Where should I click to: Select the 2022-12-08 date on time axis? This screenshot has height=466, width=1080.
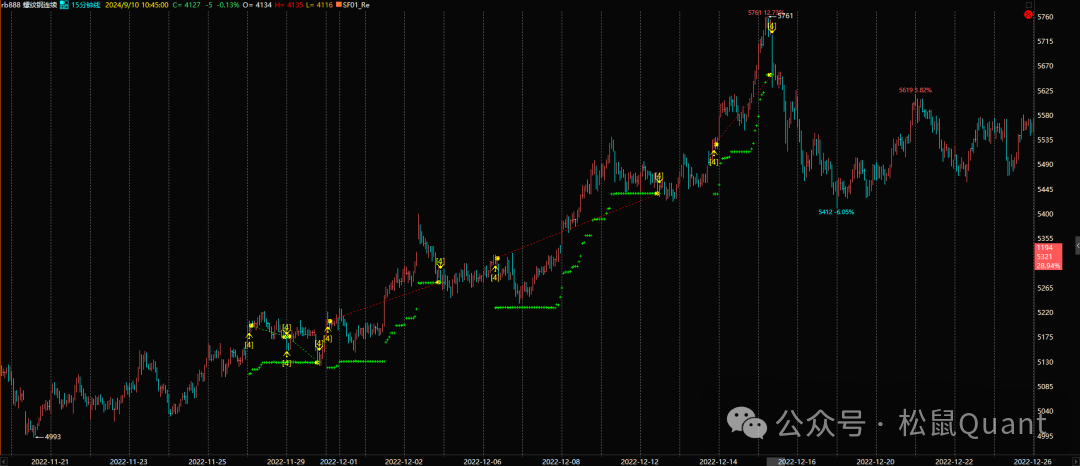tap(560, 461)
